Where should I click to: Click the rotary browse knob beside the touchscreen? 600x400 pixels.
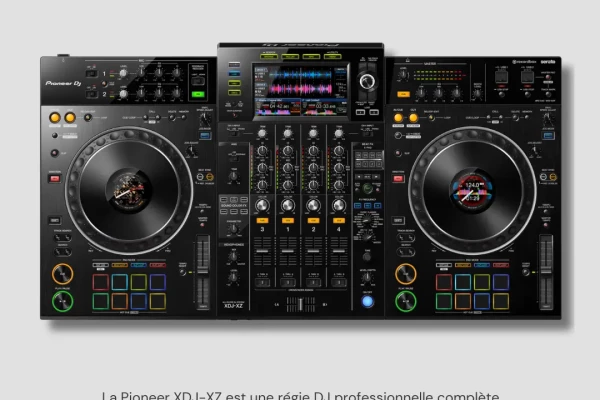coord(367,81)
